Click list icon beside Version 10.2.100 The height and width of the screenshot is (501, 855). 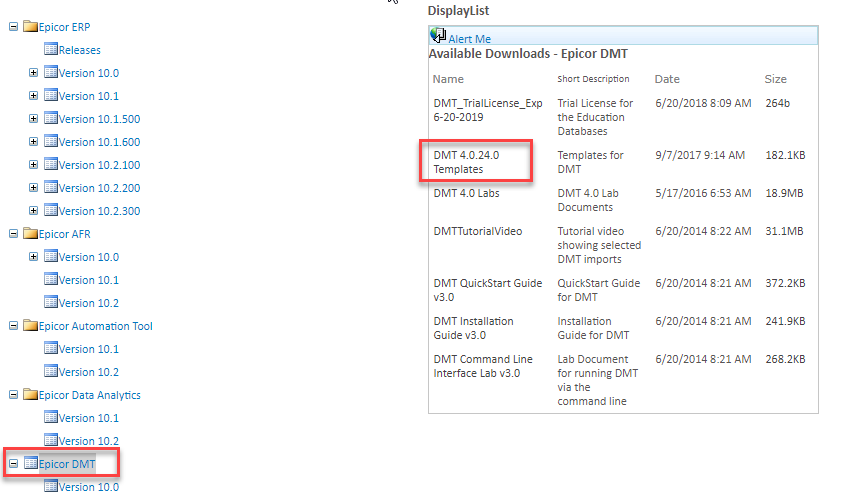[51, 164]
